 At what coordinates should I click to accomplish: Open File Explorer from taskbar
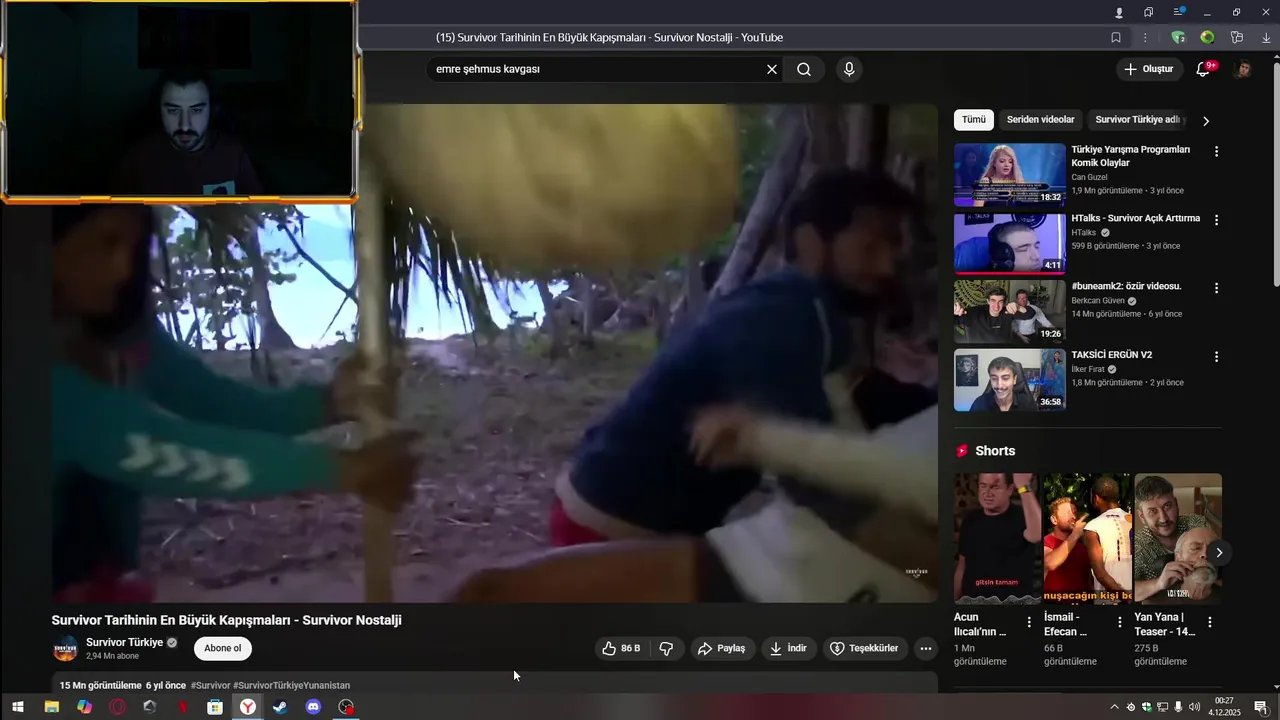51,707
